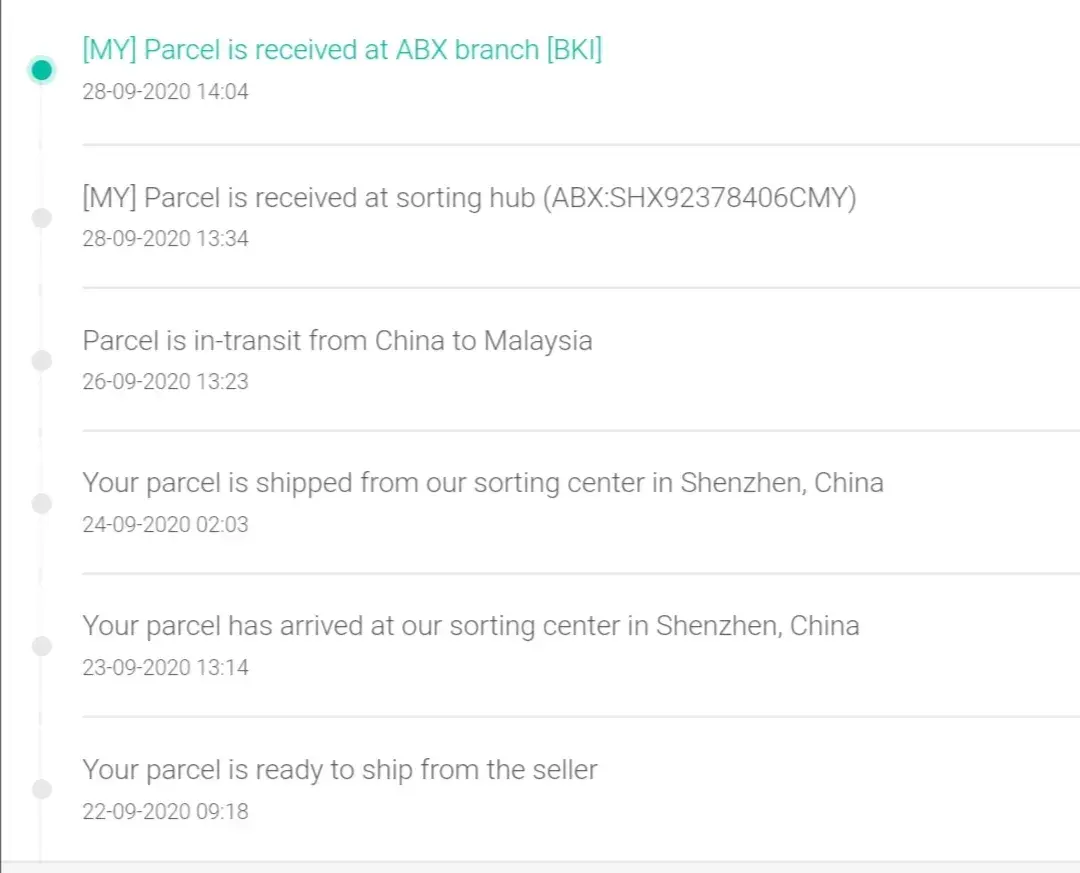Click the dot beside arrived at Shenzhen entry
The height and width of the screenshot is (873, 1080).
41,646
